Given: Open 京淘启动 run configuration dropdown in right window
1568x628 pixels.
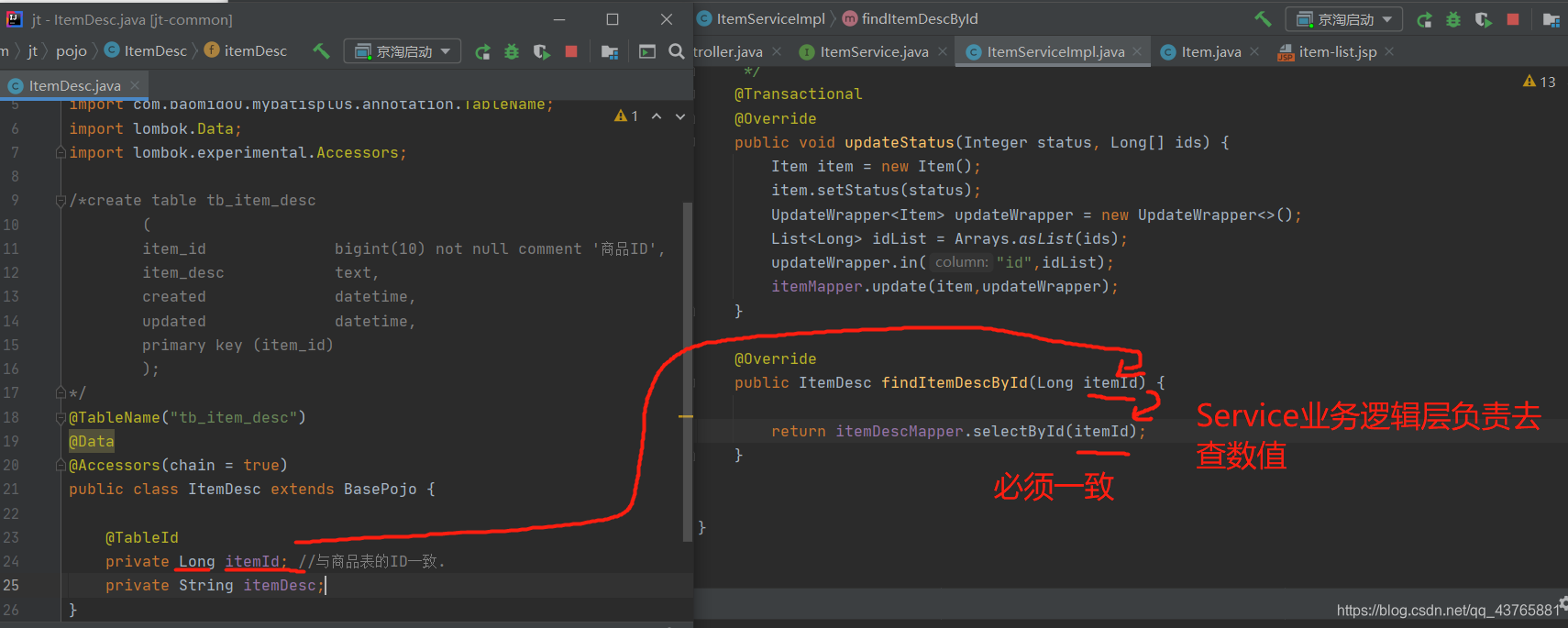Looking at the screenshot, I should [x=1343, y=19].
